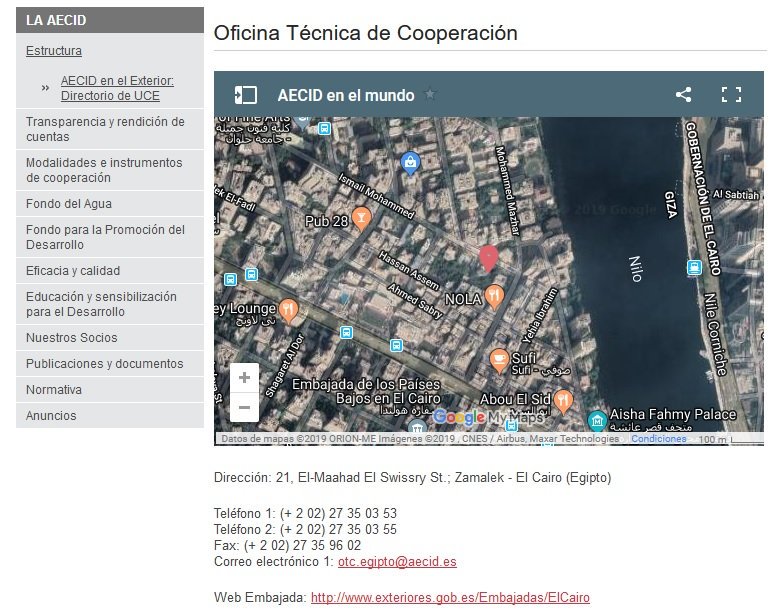Select the Abou El Sid restaurant marker

click(x=563, y=401)
